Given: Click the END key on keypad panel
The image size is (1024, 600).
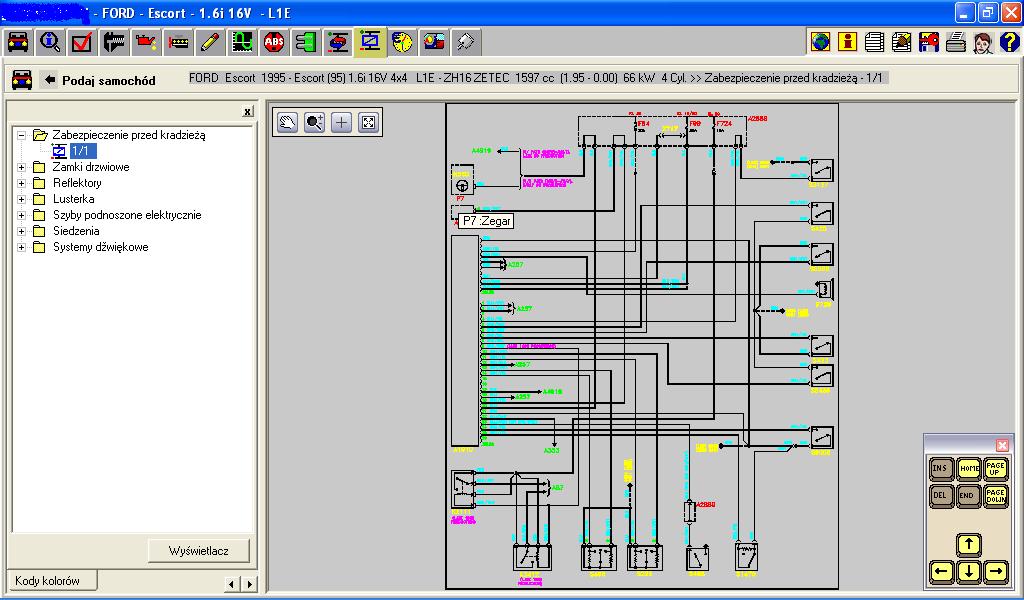Looking at the screenshot, I should [968, 495].
